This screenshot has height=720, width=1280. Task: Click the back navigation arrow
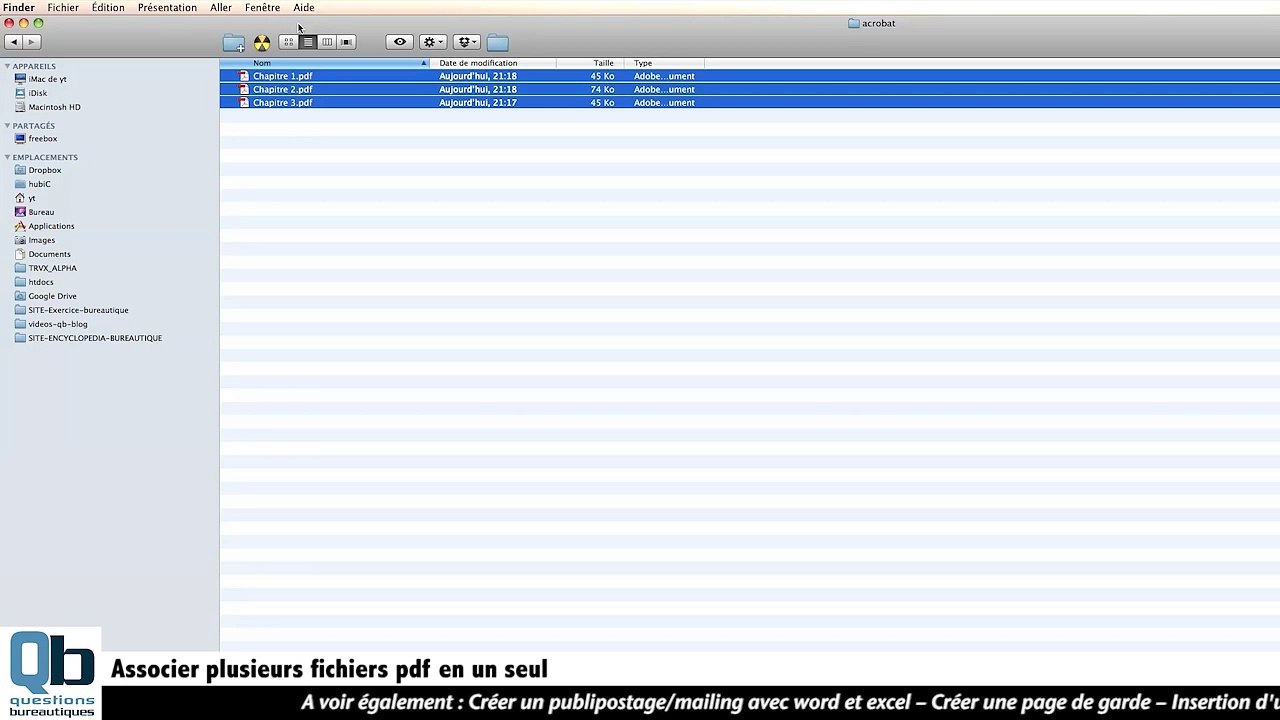point(13,42)
